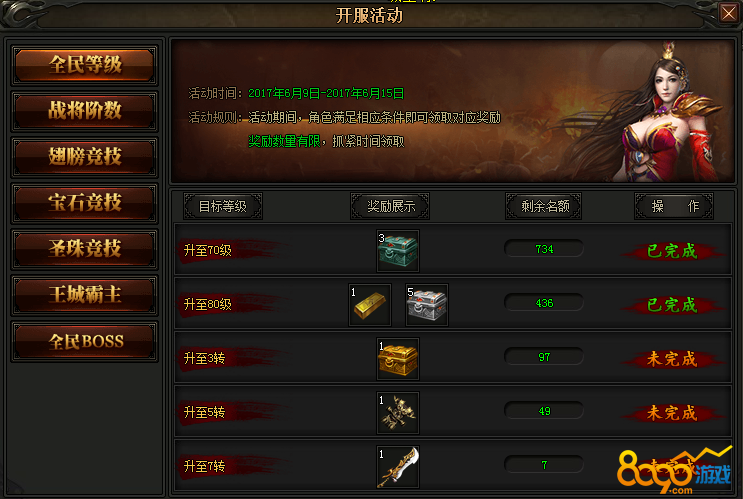Click the gold bar reward icon
Screen dimensions: 743x499
pos(370,305)
